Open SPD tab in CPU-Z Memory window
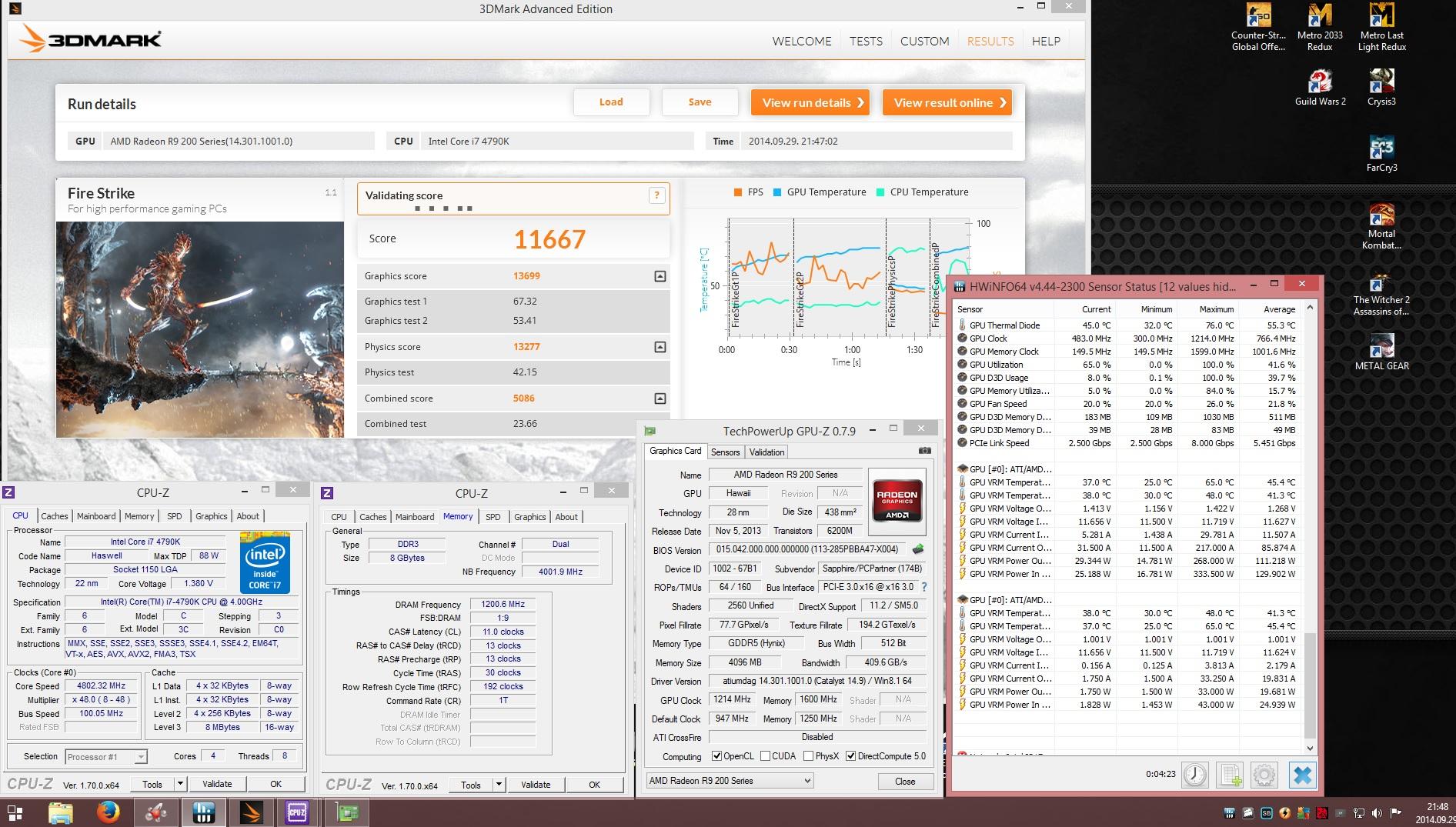1456x827 pixels. coord(493,517)
